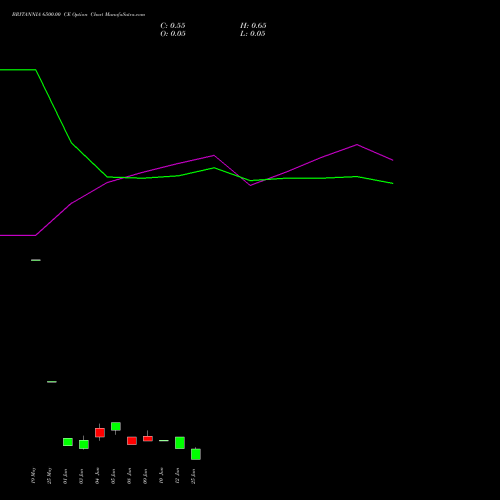Image resolution: width=500 pixels, height=500 pixels.
Task: Click the '25 May' date axis label
Action: point(49,476)
